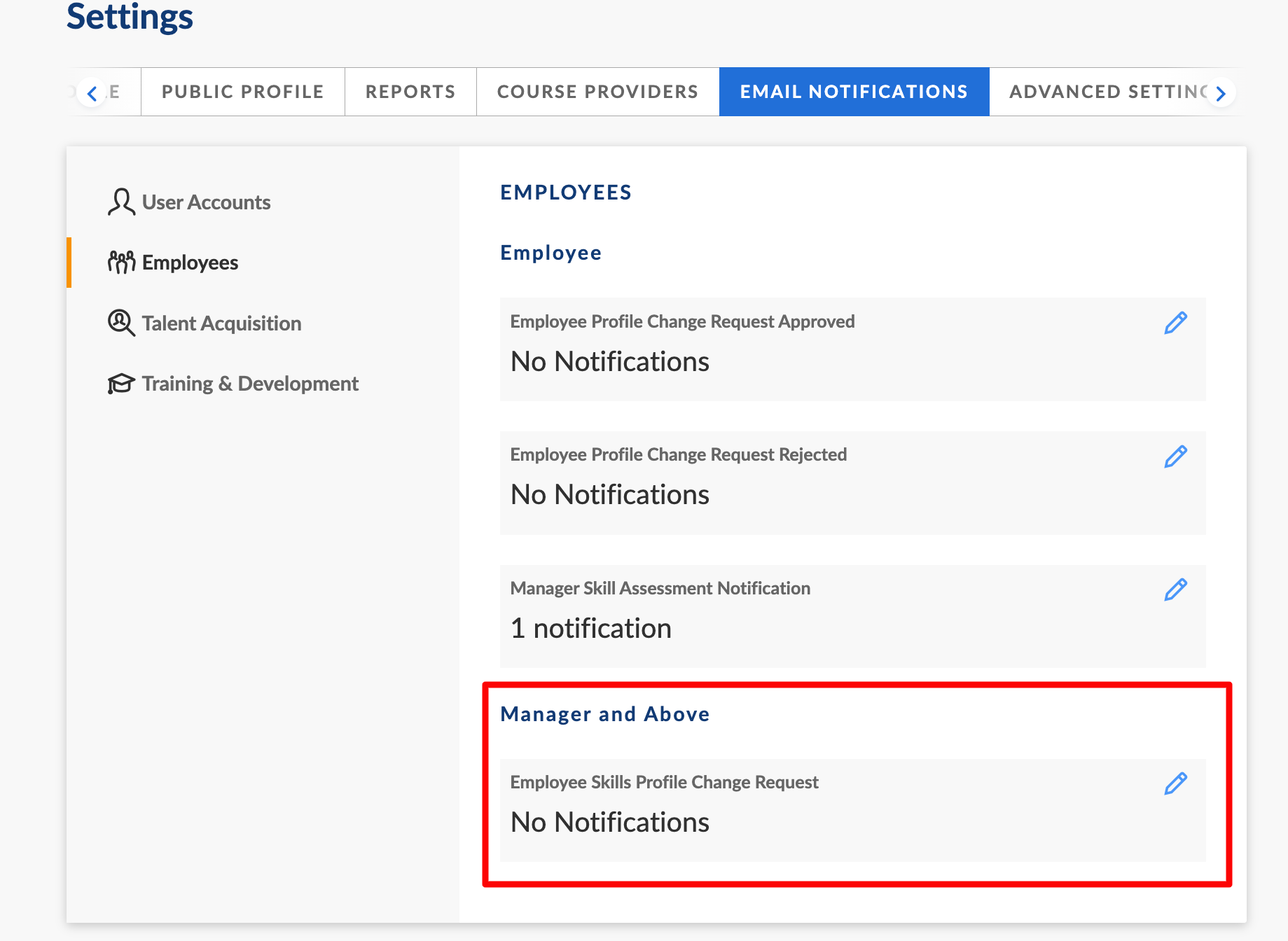Click the Employees group icon in sidebar
1288x941 pixels.
coord(121,263)
